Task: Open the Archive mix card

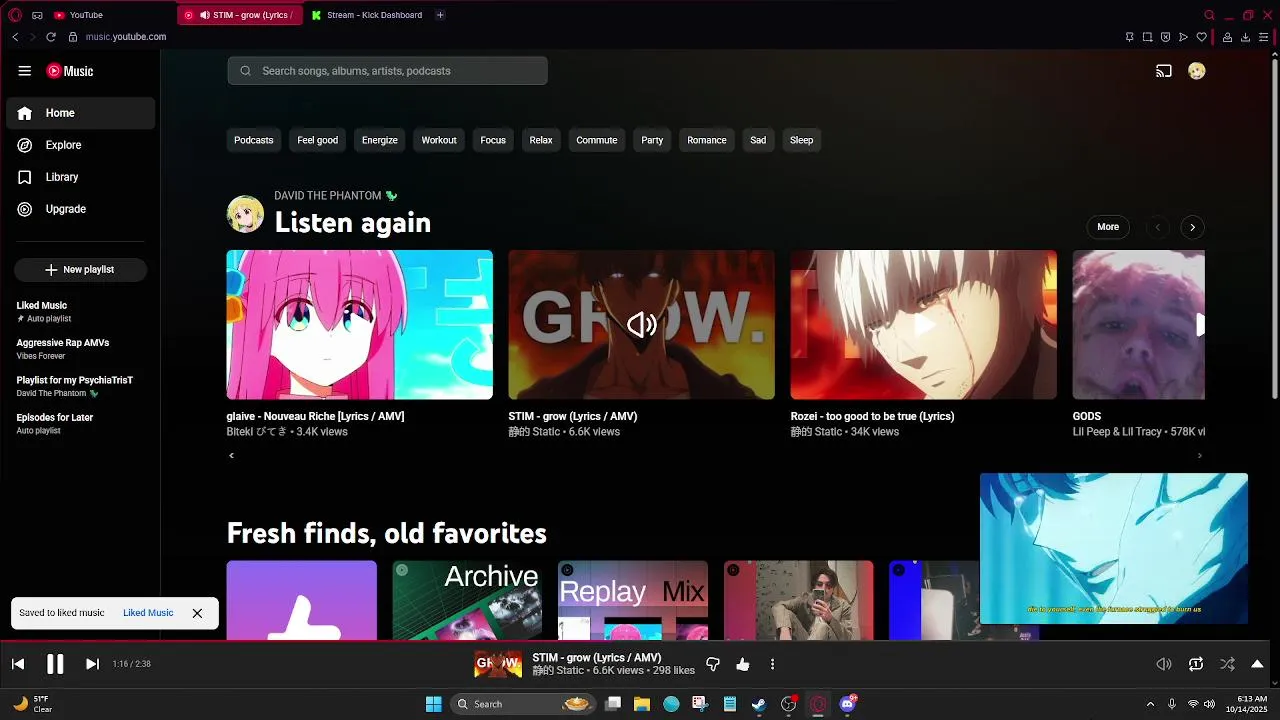Action: point(467,600)
